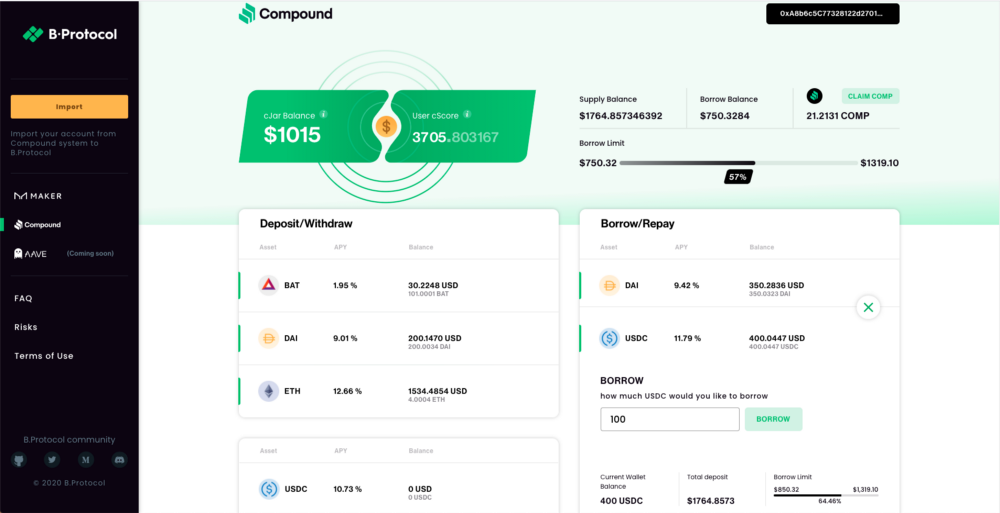The width and height of the screenshot is (1000, 513).
Task: Close the USDC borrow panel
Action: [868, 308]
